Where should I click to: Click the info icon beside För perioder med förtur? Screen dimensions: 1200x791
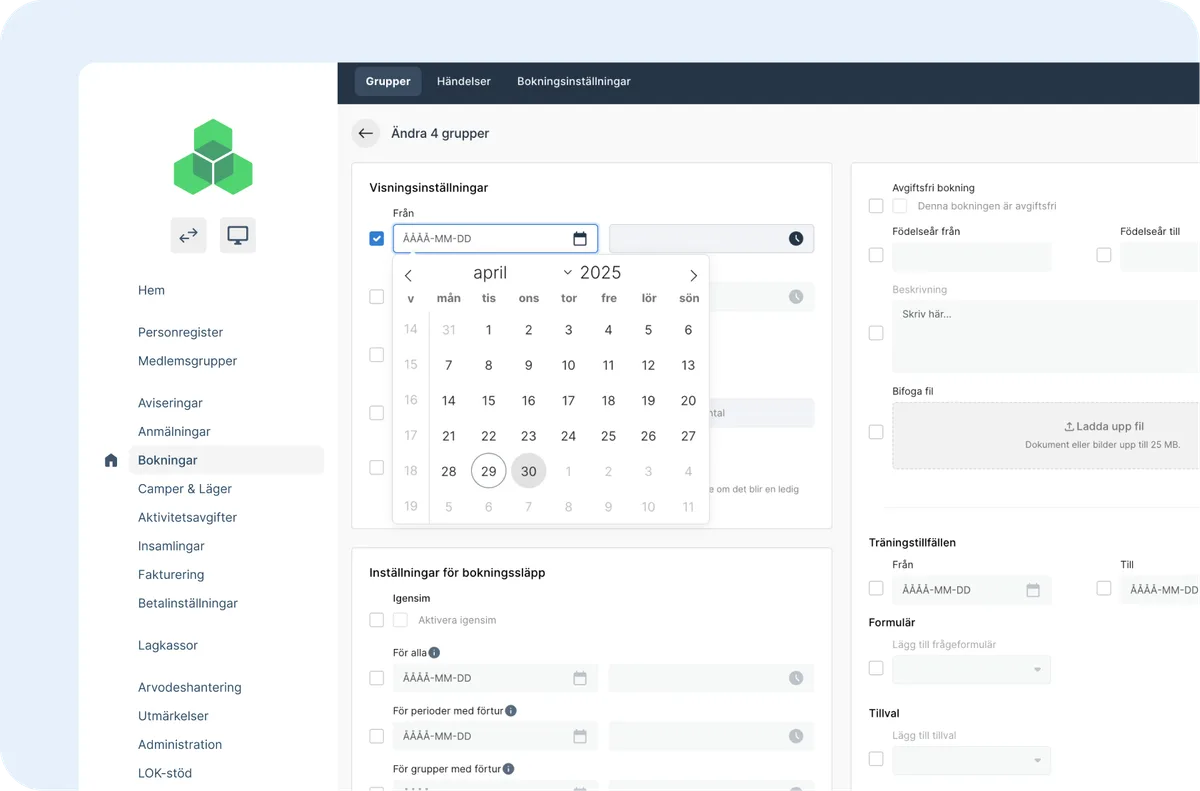[511, 711]
